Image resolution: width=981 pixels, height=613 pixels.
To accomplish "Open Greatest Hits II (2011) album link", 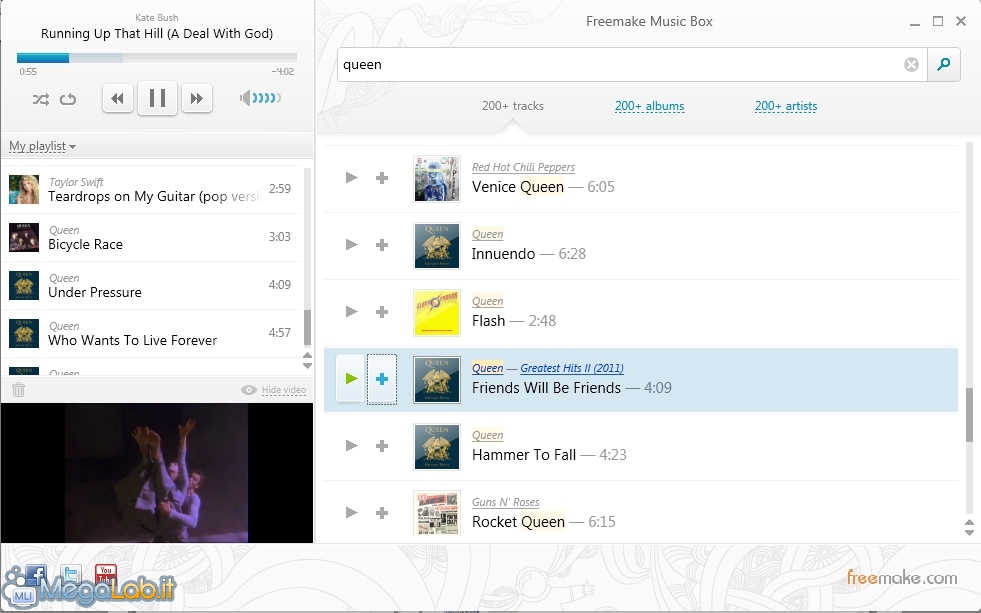I will (572, 368).
